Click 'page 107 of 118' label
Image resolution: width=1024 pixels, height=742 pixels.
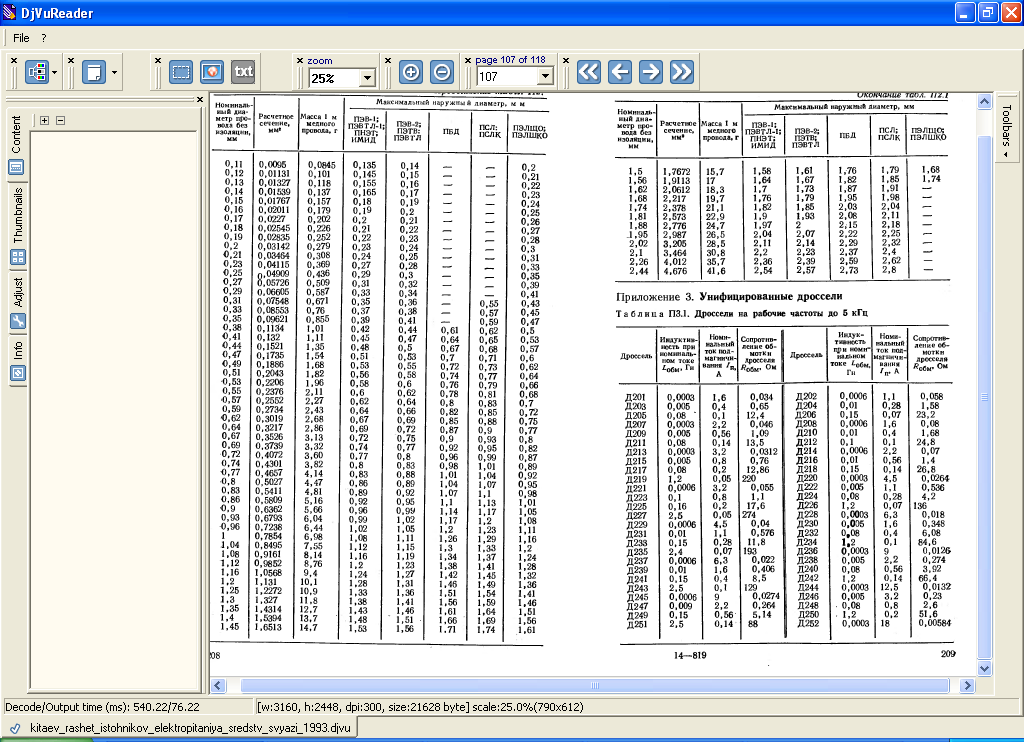pyautogui.click(x=510, y=59)
